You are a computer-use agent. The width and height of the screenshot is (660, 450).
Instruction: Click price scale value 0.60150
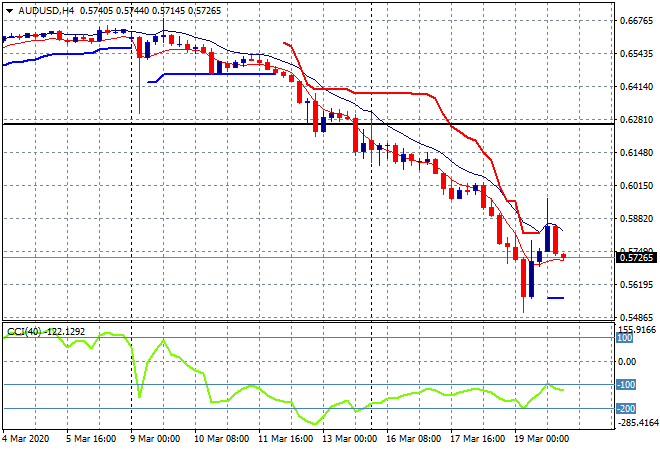tap(636, 186)
